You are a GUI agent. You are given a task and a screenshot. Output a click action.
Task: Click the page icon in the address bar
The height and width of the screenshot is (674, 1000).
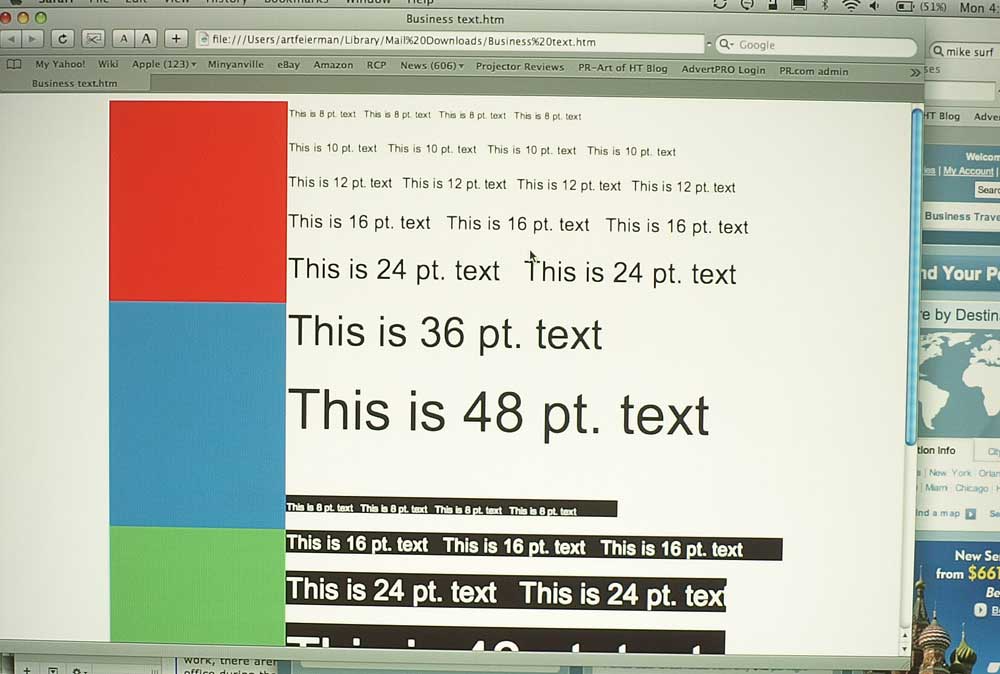204,40
